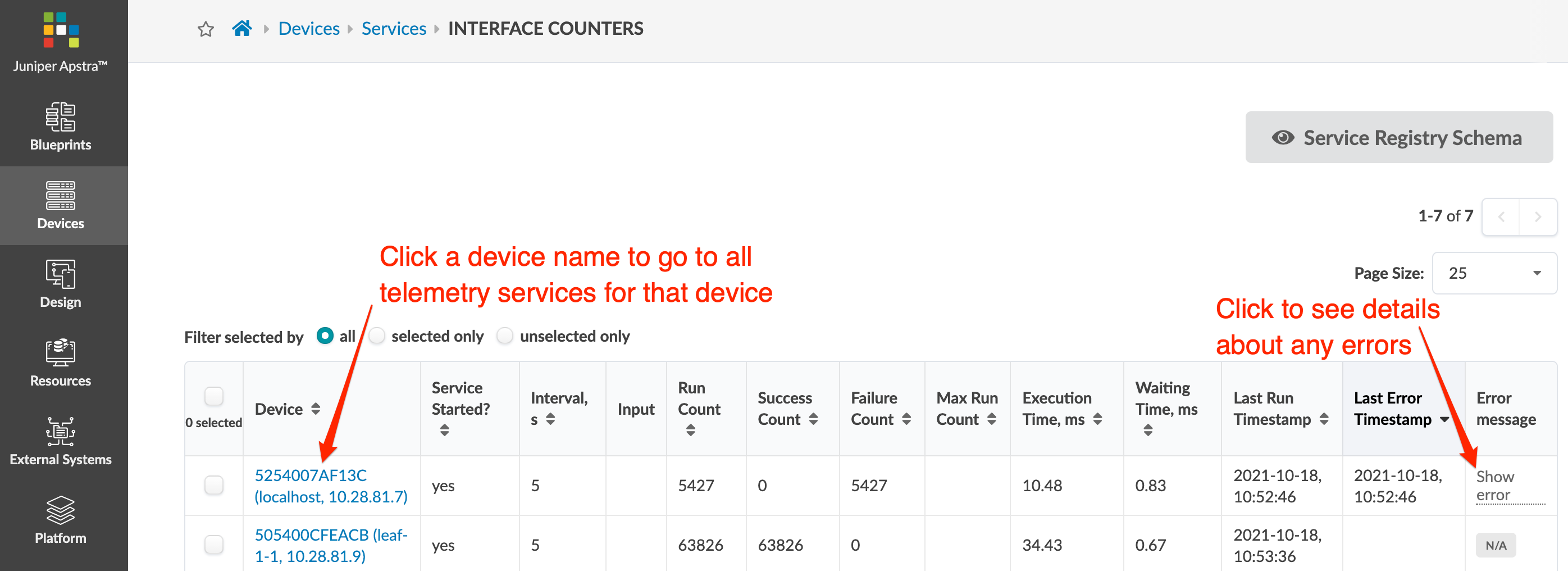Image resolution: width=1568 pixels, height=571 pixels.
Task: Click the favorite star icon in breadcrumb
Action: 206,29
